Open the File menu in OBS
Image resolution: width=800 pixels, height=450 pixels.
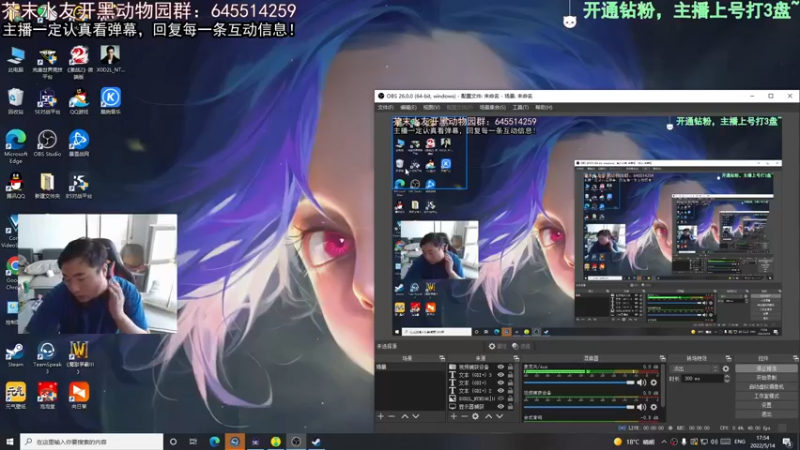pos(385,108)
